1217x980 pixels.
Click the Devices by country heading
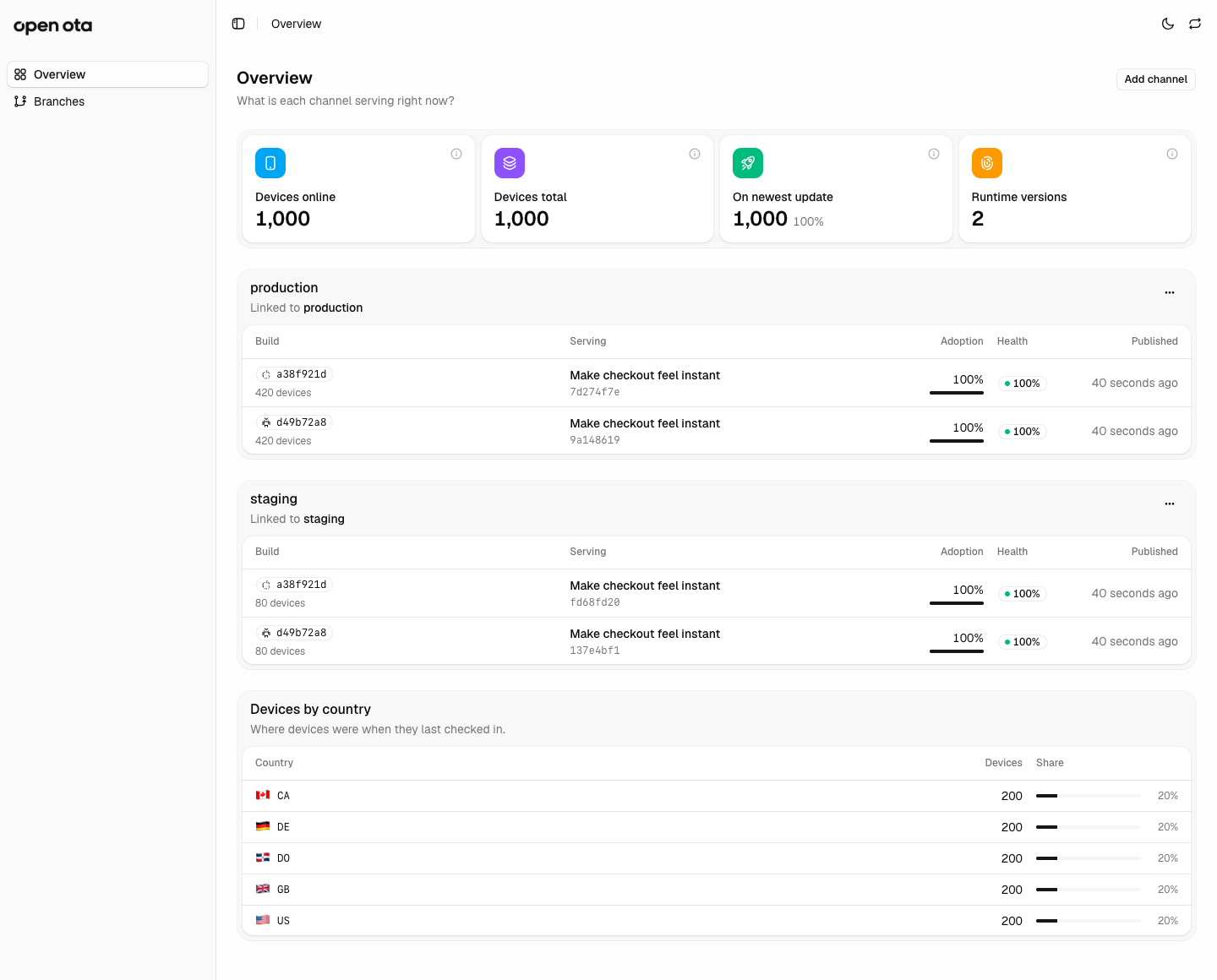[x=310, y=709]
